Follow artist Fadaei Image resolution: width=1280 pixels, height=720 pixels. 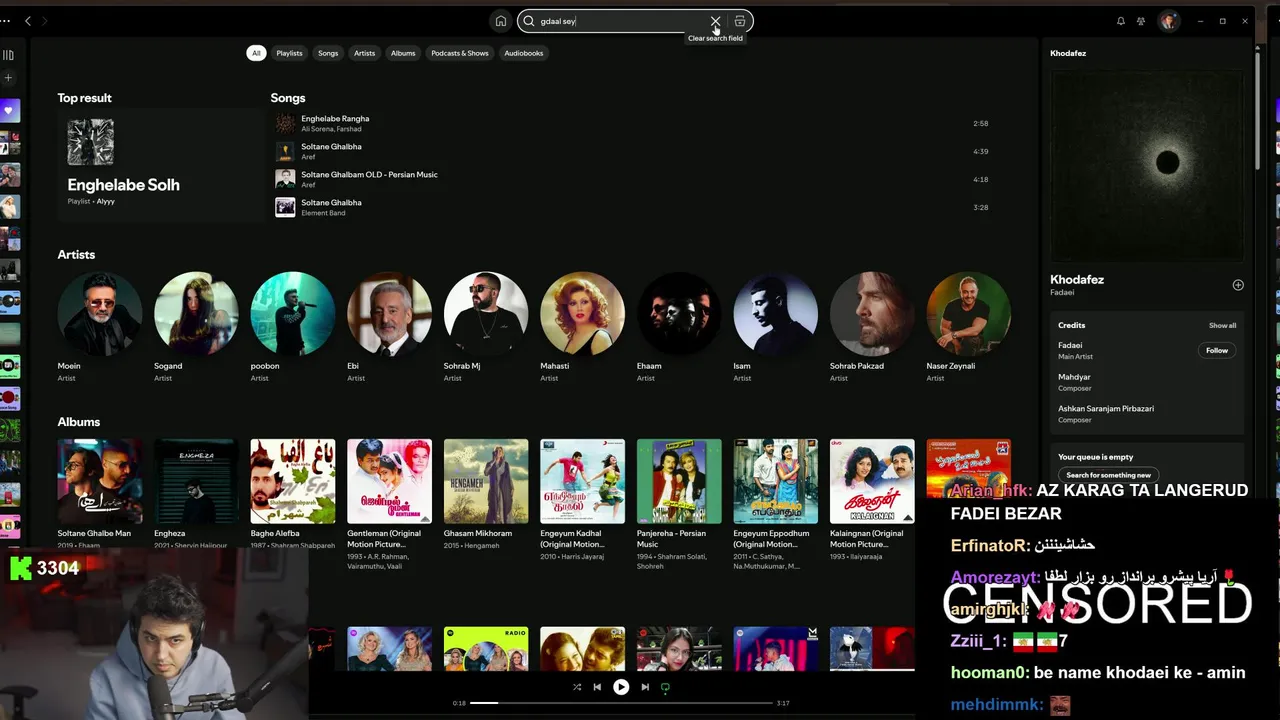(x=1217, y=351)
